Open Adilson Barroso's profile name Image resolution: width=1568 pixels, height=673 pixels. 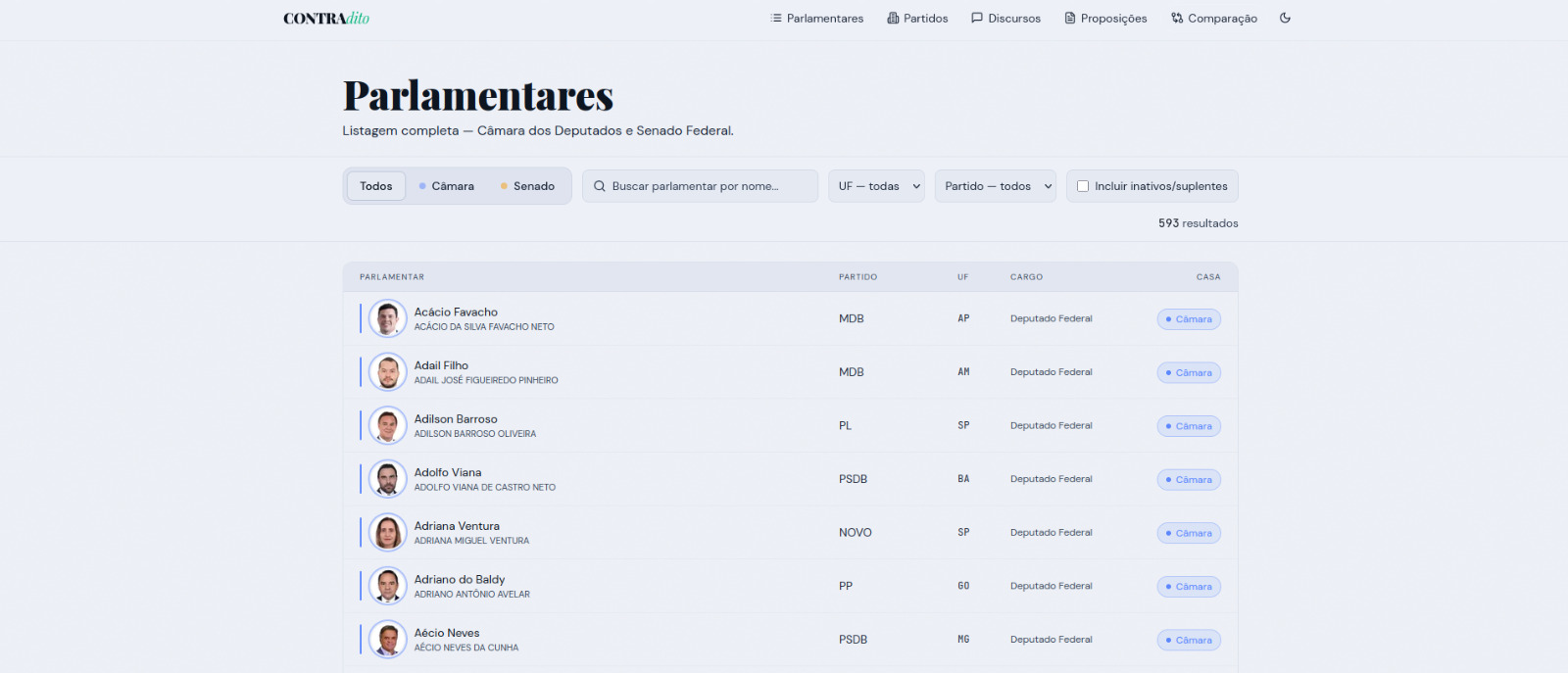tap(456, 419)
